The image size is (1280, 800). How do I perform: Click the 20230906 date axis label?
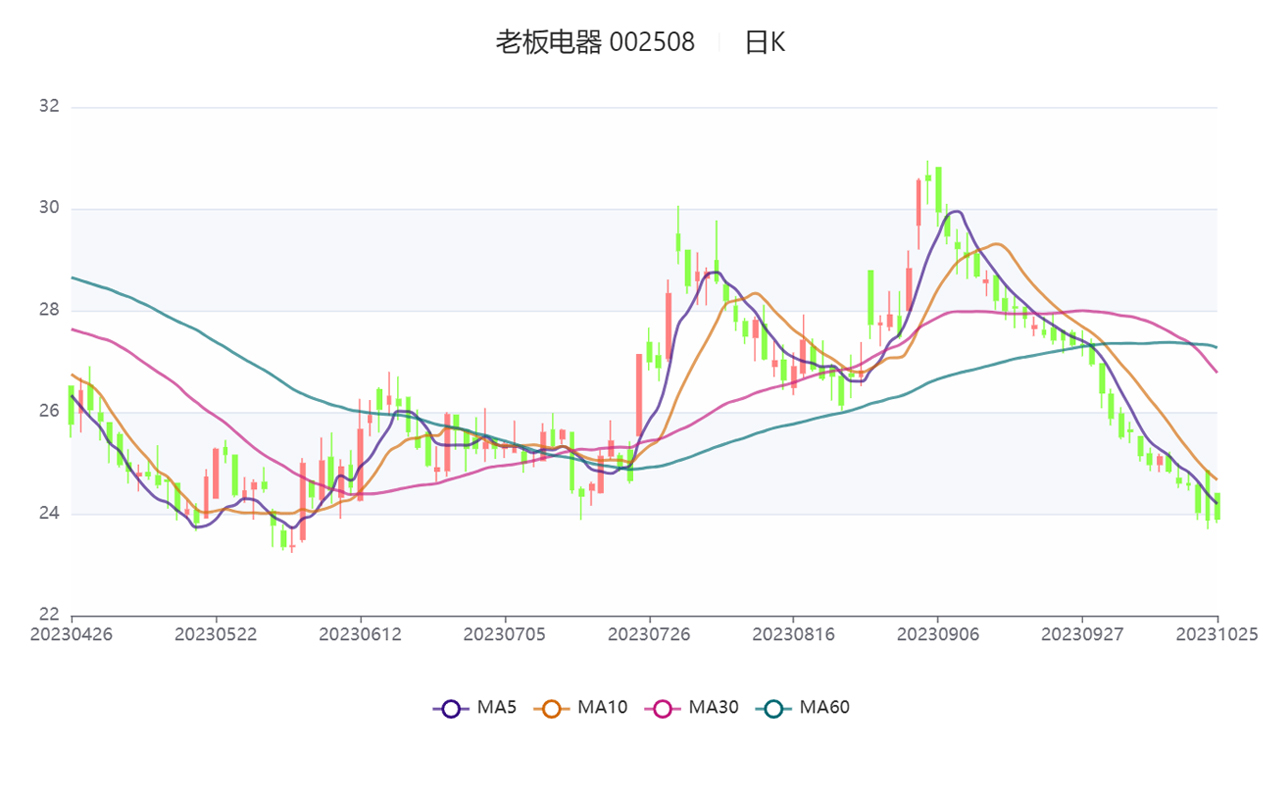938,634
